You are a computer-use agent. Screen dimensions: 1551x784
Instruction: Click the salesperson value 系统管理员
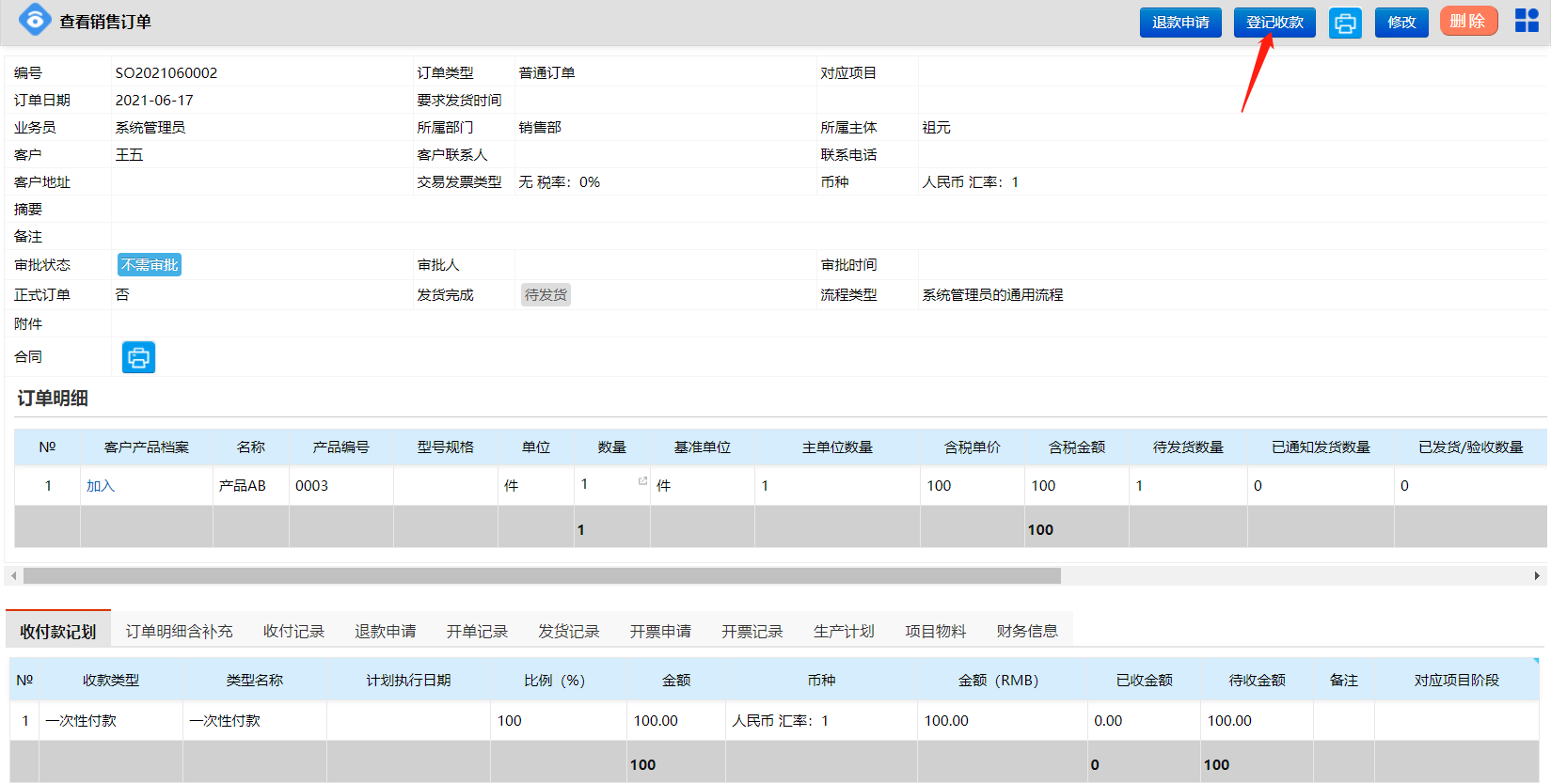click(x=150, y=128)
